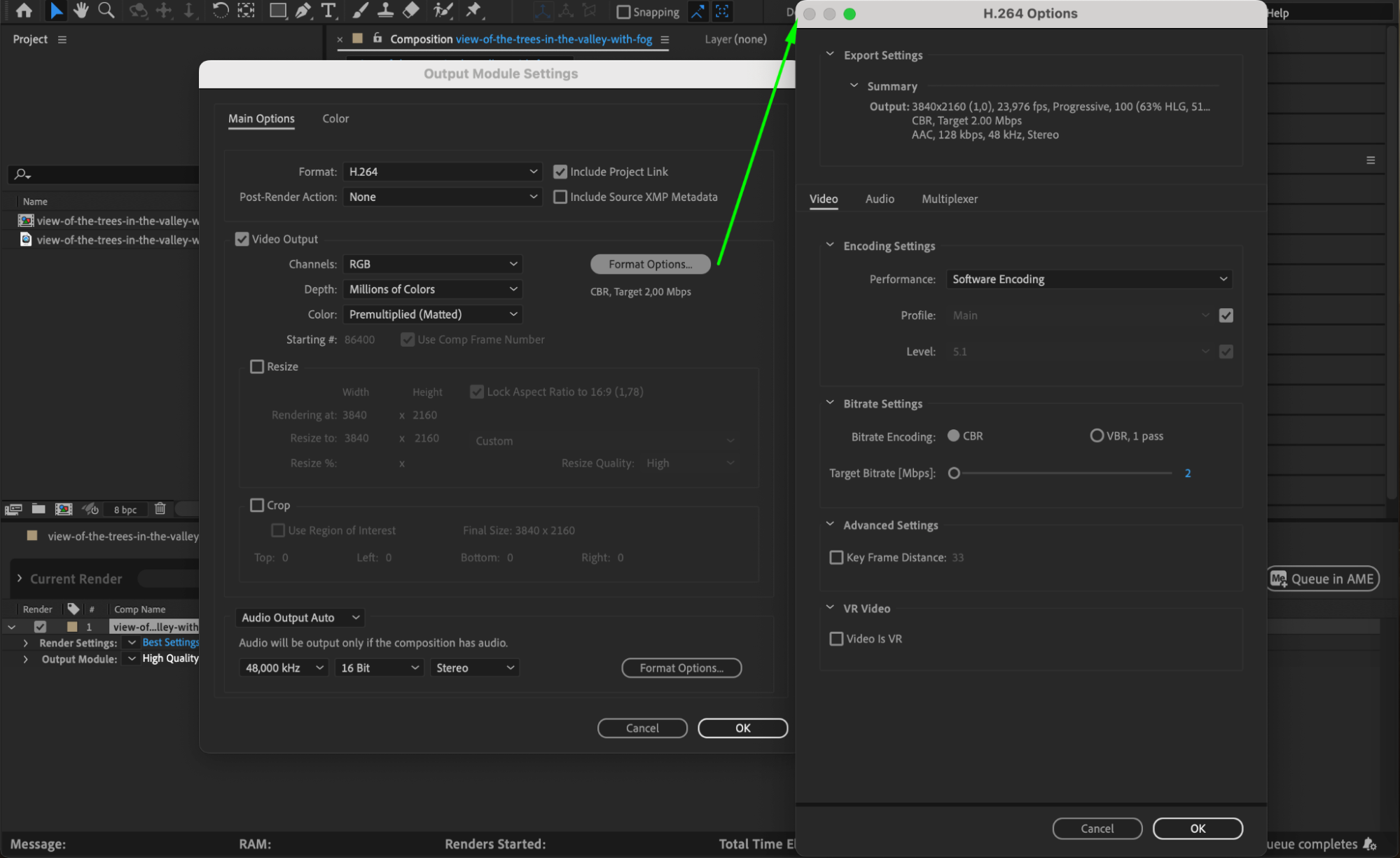Select the Clone Stamp tool
The image size is (1400, 858).
[x=385, y=11]
